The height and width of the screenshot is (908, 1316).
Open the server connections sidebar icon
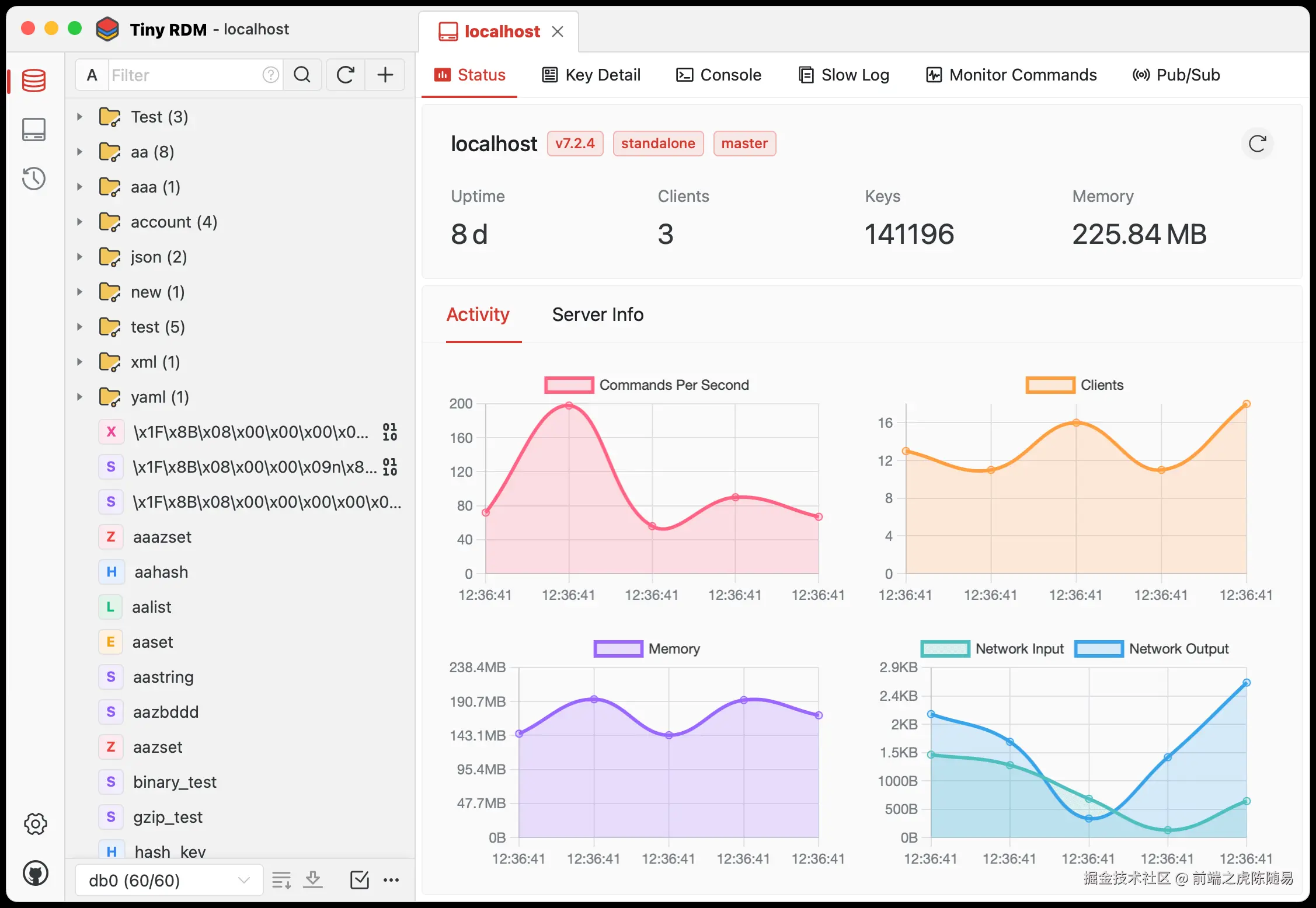pyautogui.click(x=34, y=130)
